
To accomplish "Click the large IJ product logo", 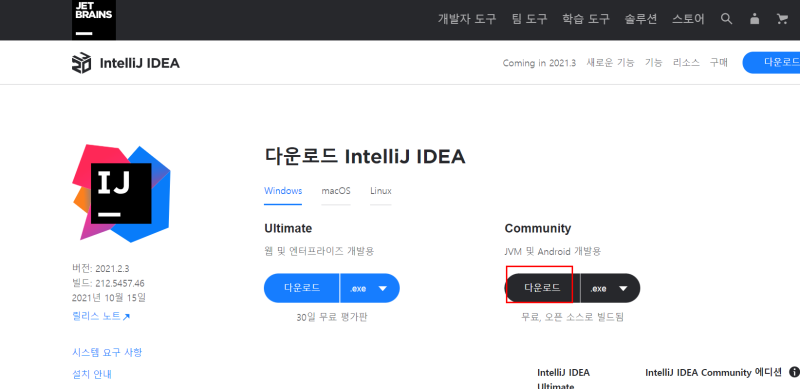I will click(x=121, y=193).
